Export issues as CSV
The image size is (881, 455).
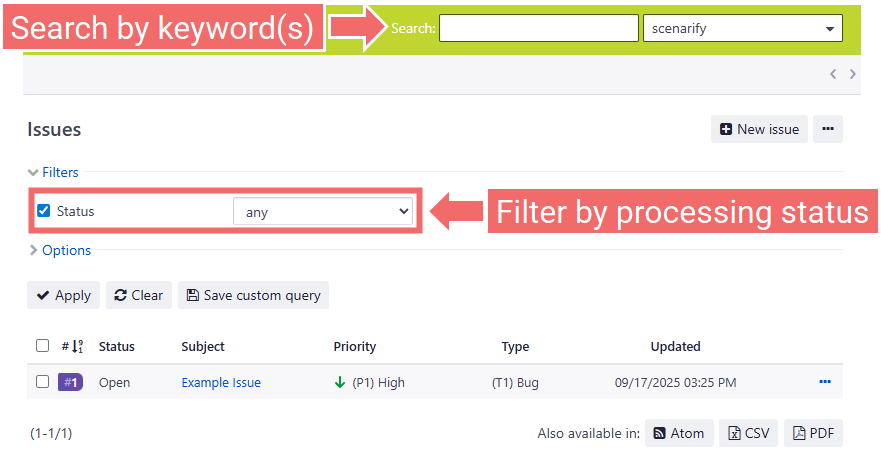pyautogui.click(x=748, y=433)
